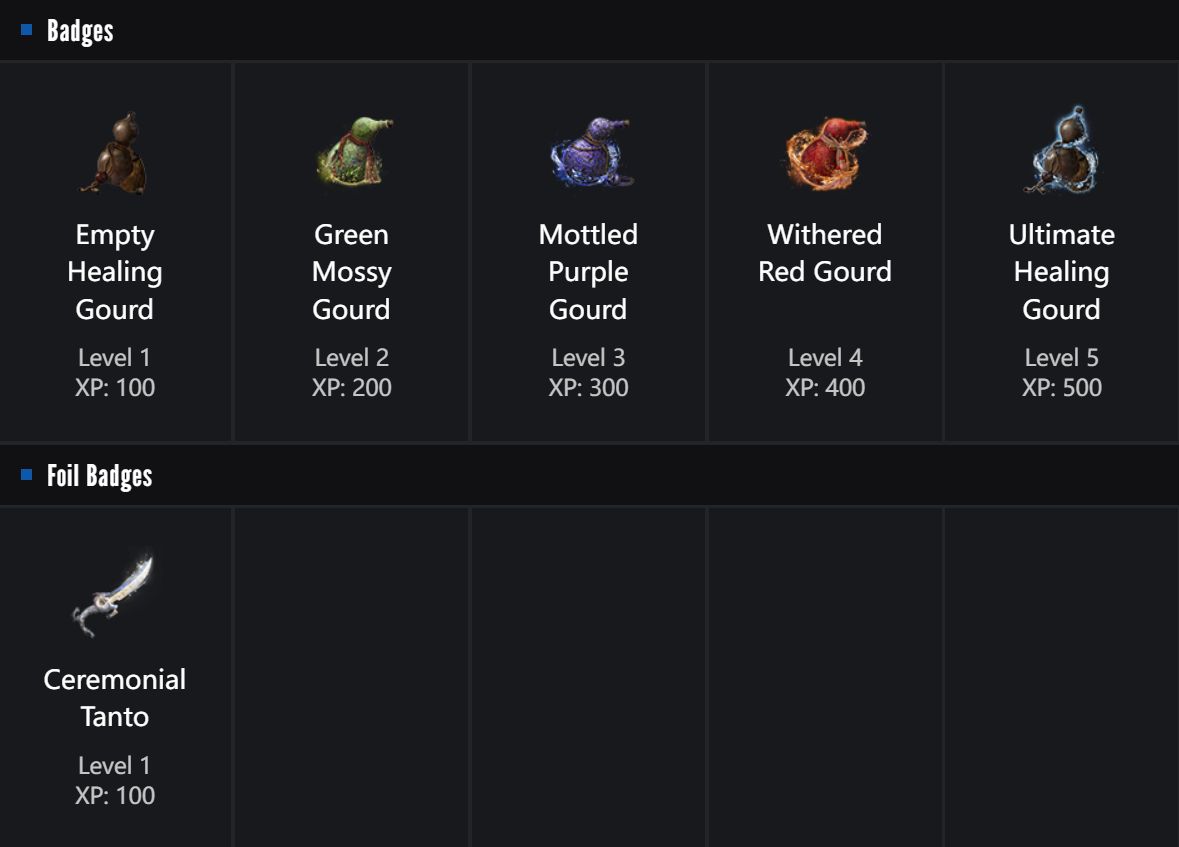Open the Ultimate Healing Gourd name label
This screenshot has width=1179, height=847.
[1061, 272]
